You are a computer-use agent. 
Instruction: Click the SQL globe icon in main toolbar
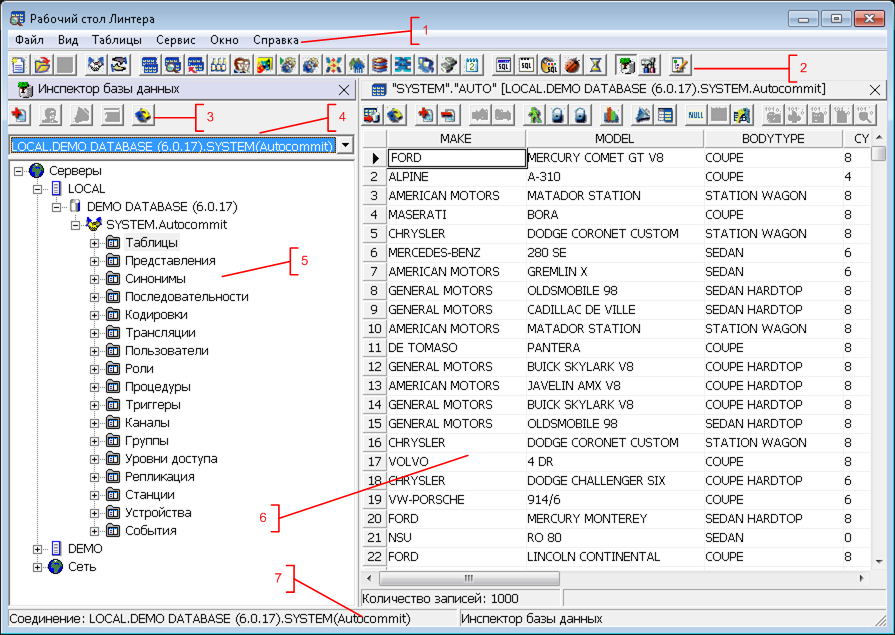[549, 65]
